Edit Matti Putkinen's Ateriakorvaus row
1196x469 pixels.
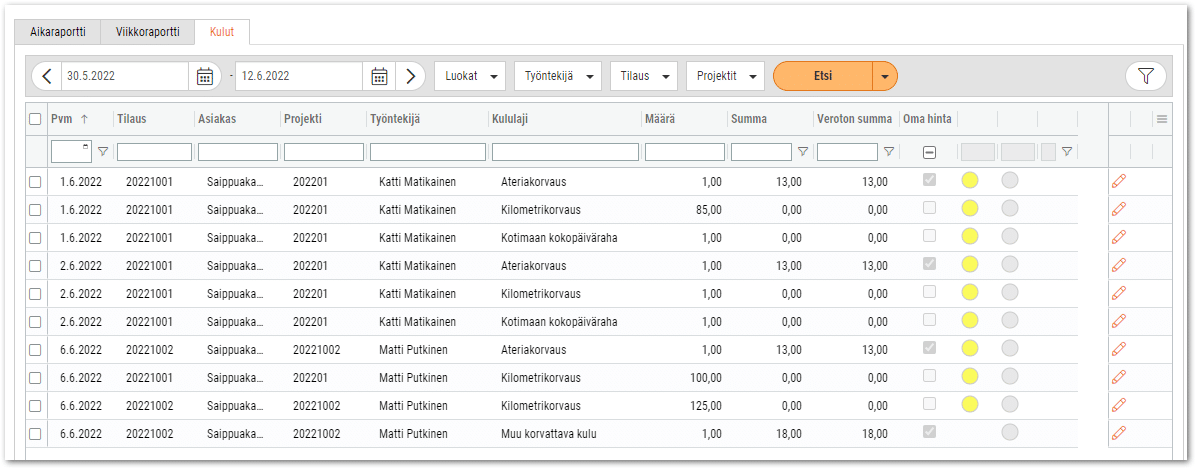point(1119,349)
